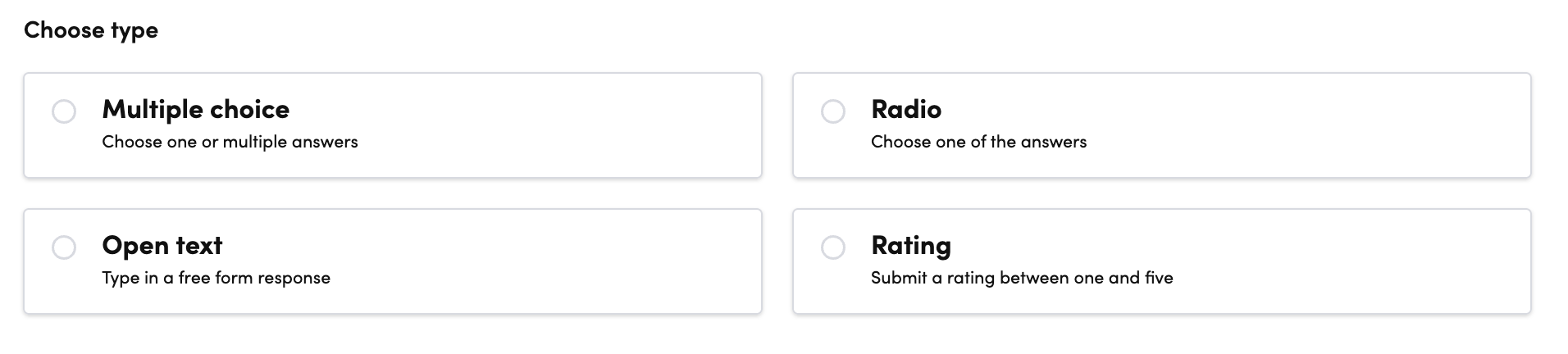Click empty space inside the Rating card

click(x=1353, y=261)
